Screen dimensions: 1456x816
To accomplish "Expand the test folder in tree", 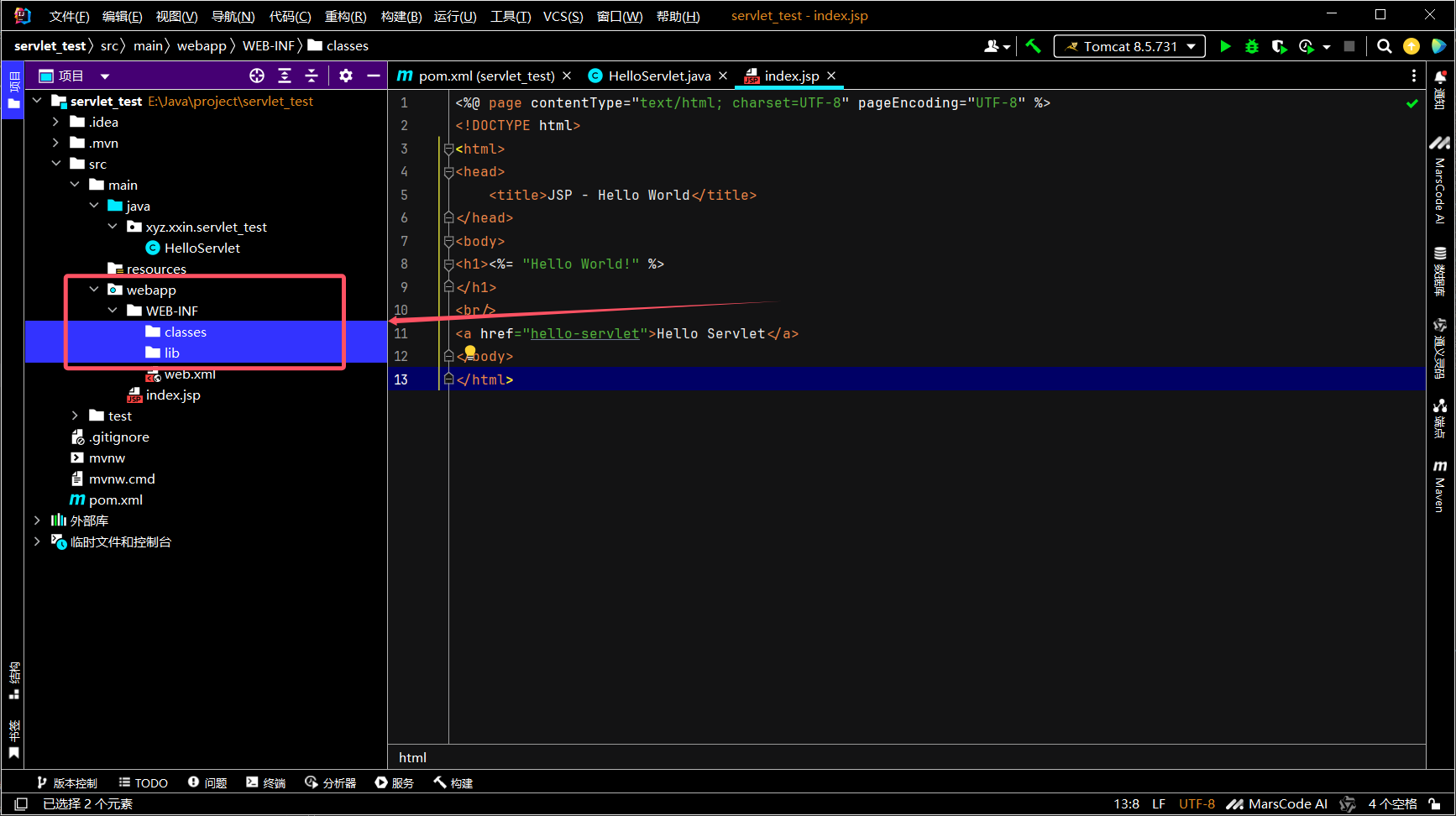I will [x=75, y=416].
